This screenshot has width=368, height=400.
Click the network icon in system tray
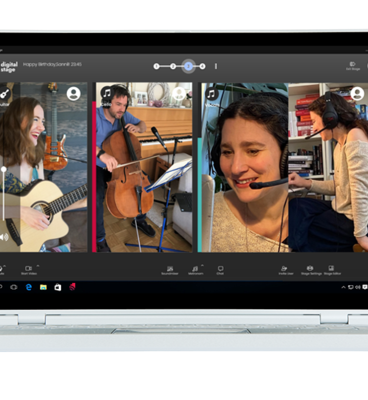point(351,287)
